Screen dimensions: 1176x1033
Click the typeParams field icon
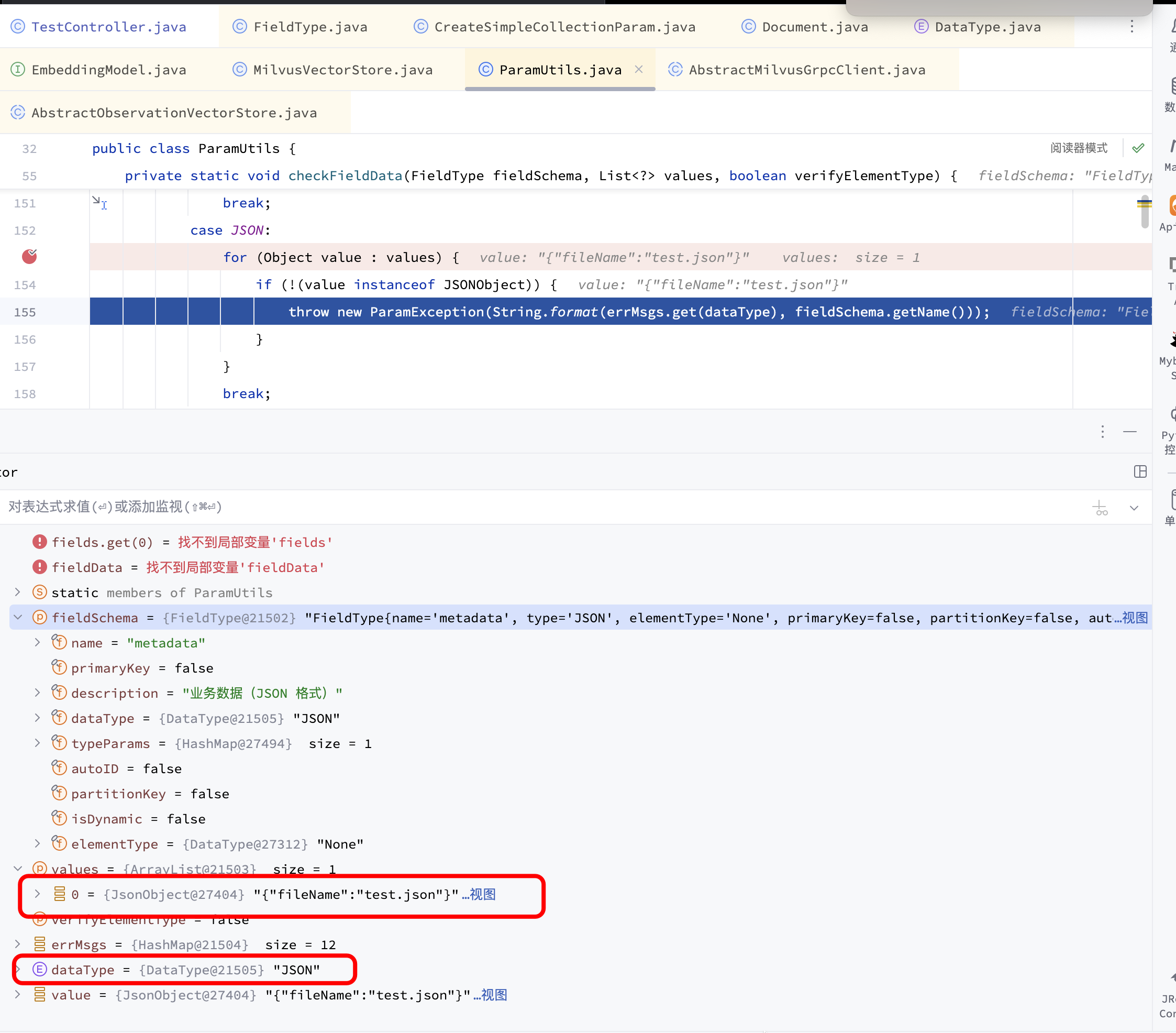coord(59,743)
